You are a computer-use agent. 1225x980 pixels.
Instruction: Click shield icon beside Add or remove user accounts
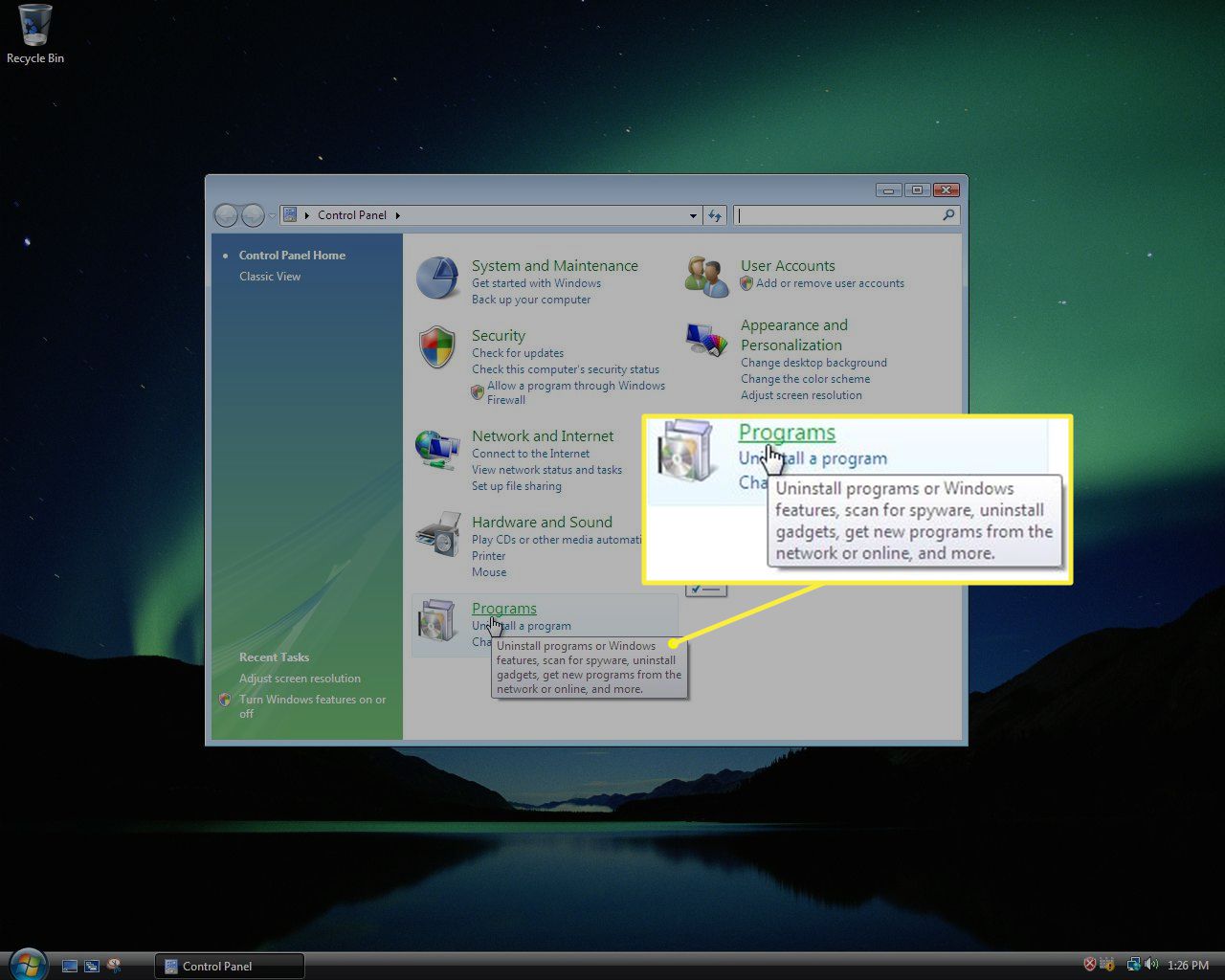(x=746, y=283)
